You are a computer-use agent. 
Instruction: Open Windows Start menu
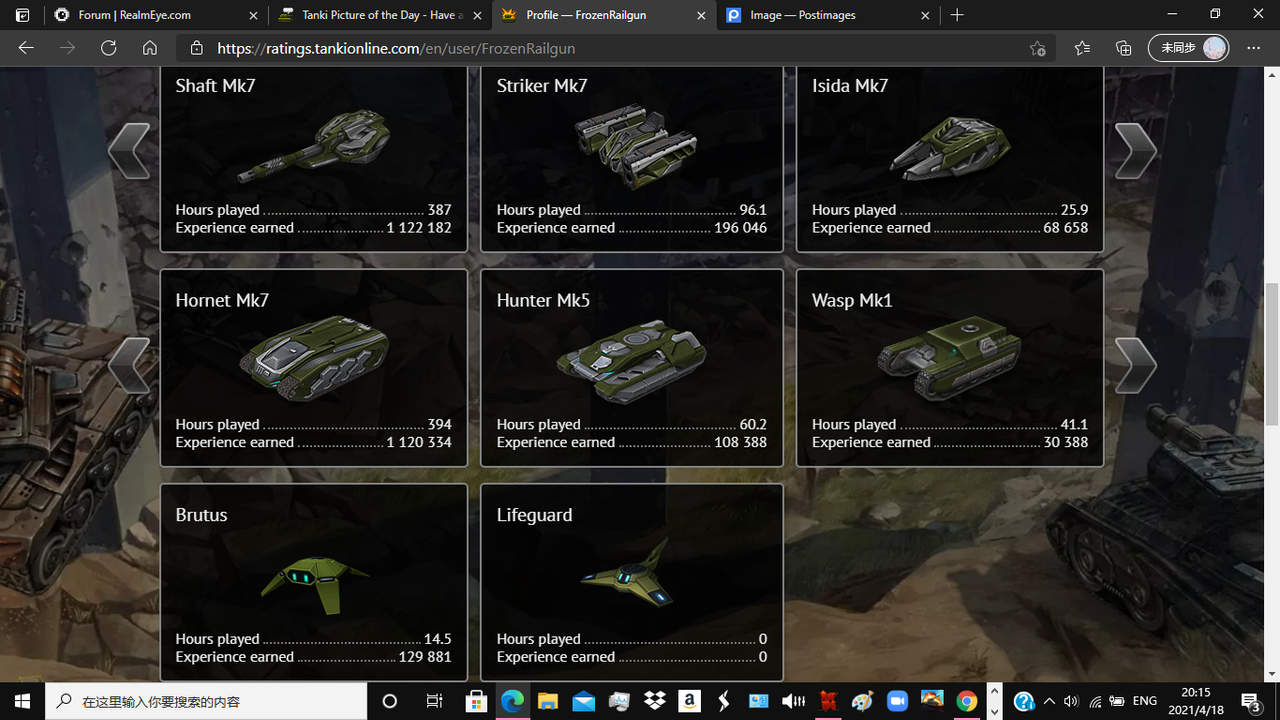pyautogui.click(x=22, y=701)
